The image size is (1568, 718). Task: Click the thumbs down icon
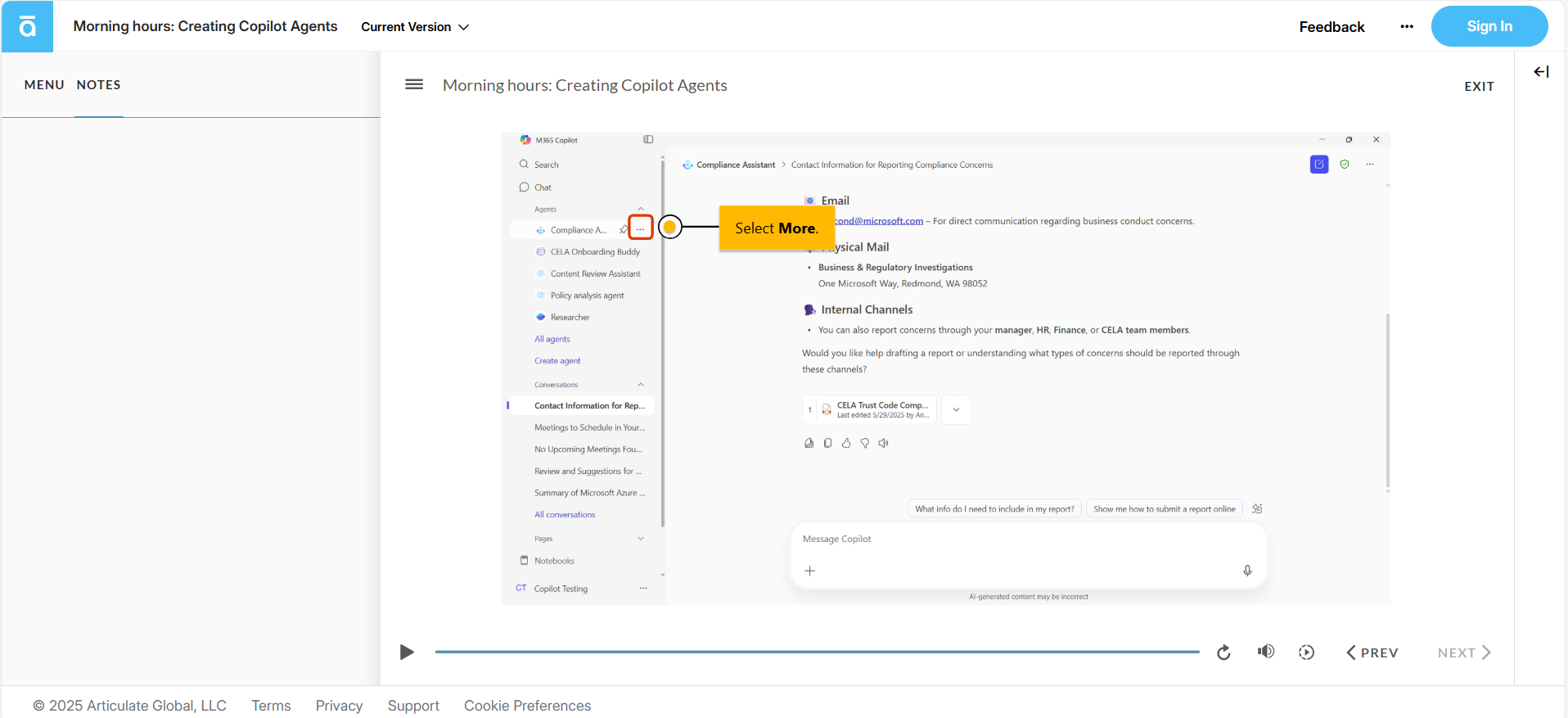coord(864,443)
